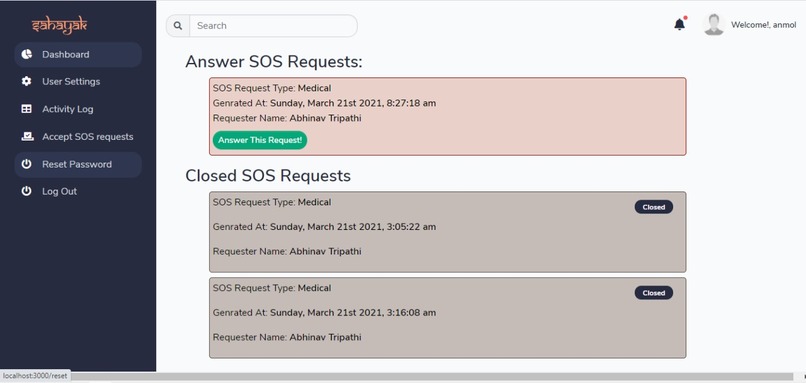Click the User Settings gear icon

click(26, 81)
